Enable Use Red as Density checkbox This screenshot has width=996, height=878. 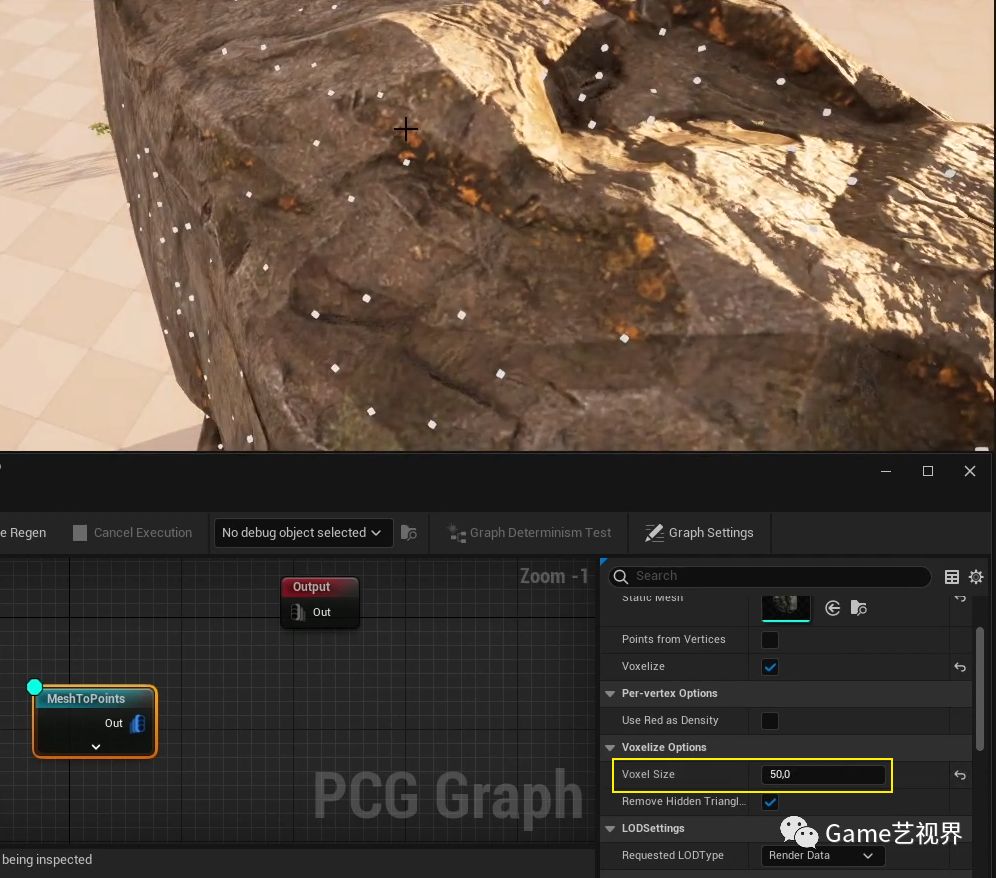pos(770,721)
